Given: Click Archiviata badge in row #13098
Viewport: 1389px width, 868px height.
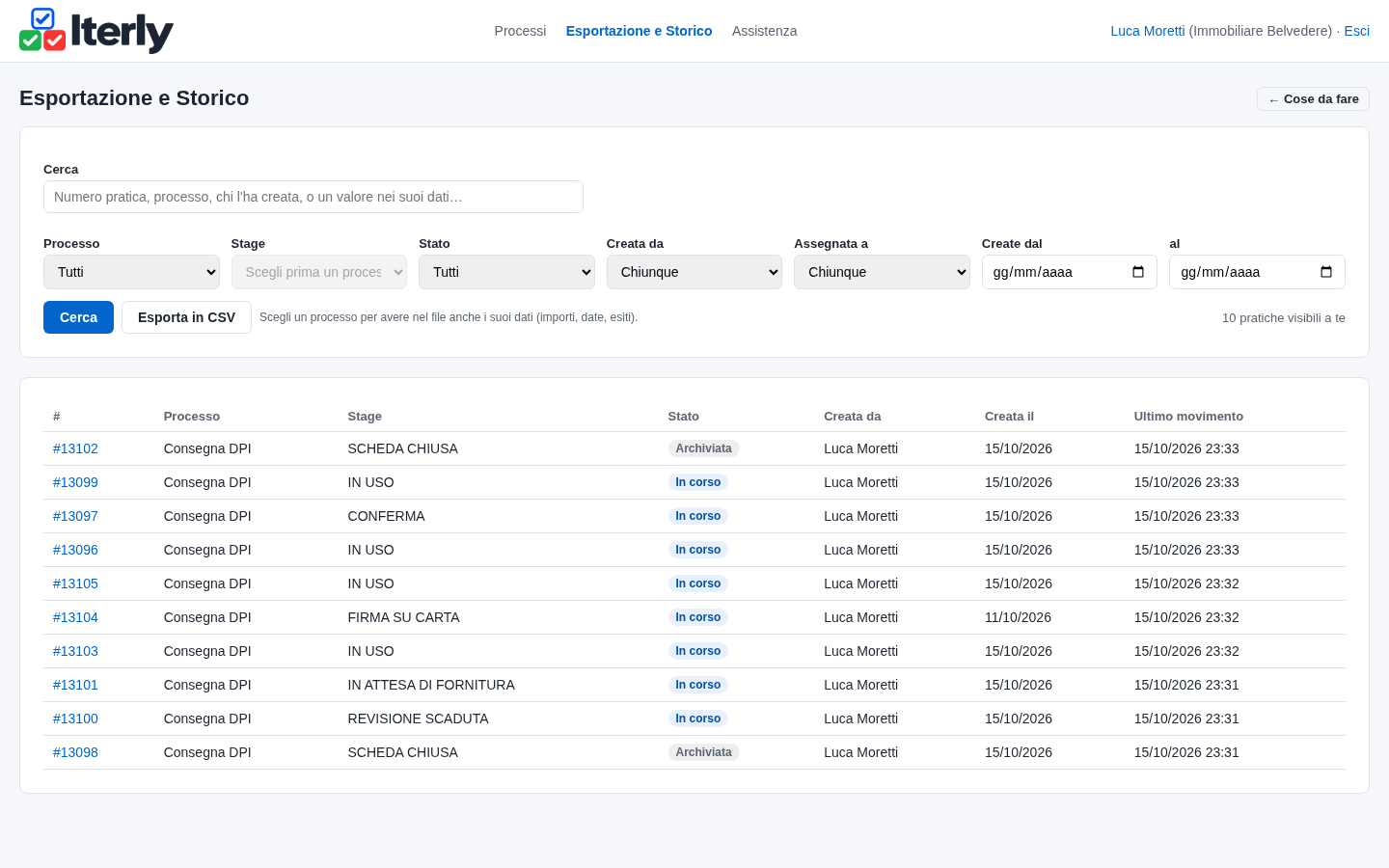Looking at the screenshot, I should 703,752.
